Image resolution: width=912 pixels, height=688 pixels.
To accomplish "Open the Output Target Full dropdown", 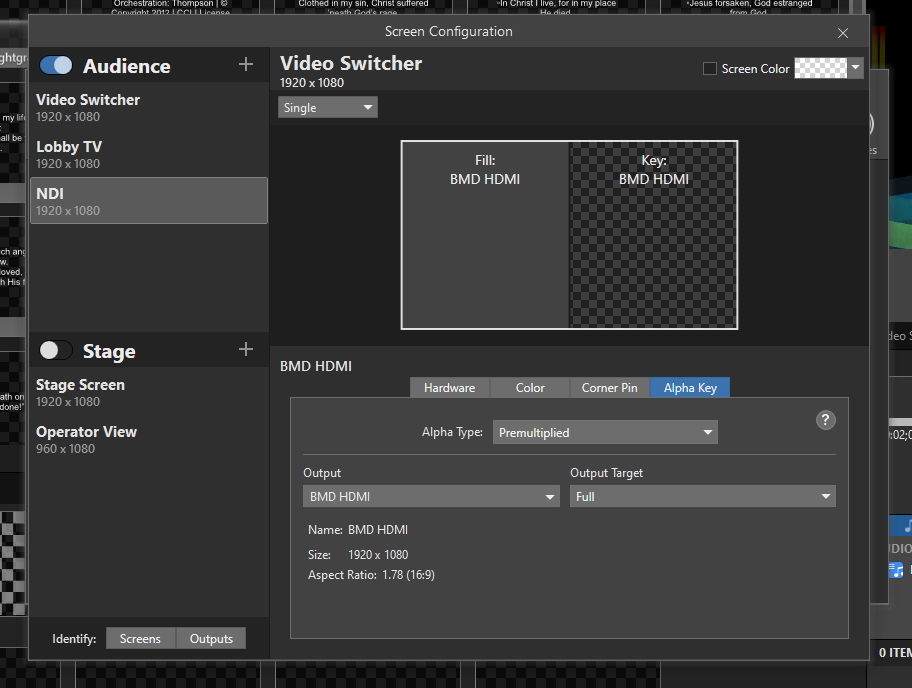I will (x=703, y=496).
